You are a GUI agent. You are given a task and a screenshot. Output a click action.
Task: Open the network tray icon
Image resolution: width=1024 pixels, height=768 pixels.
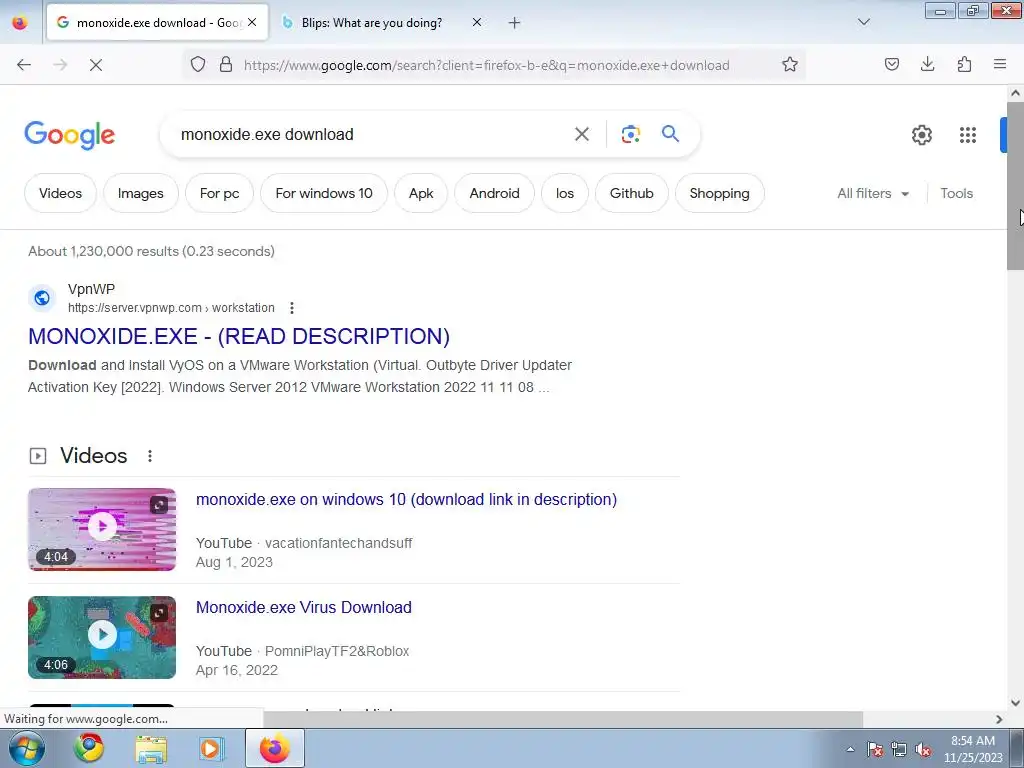point(899,750)
